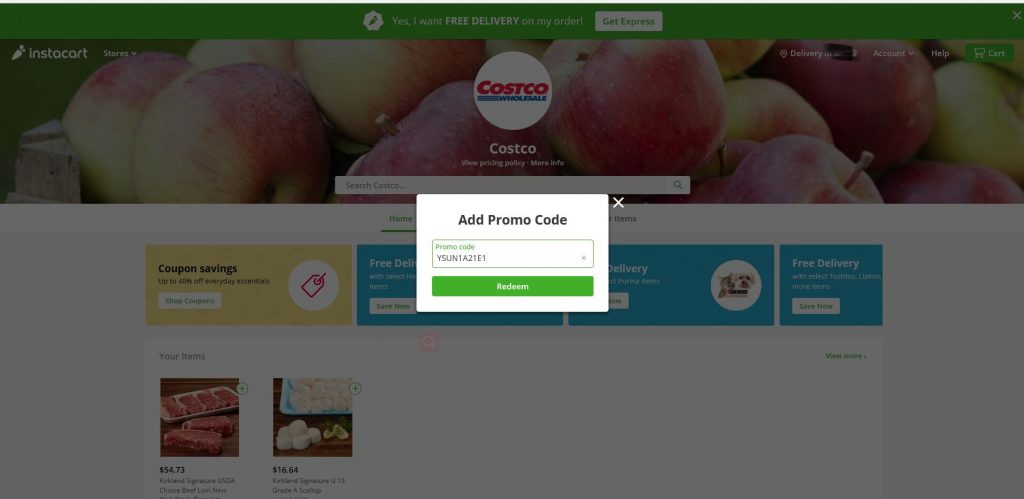Close the Add Promo Code dialog
1024x499 pixels.
618,202
